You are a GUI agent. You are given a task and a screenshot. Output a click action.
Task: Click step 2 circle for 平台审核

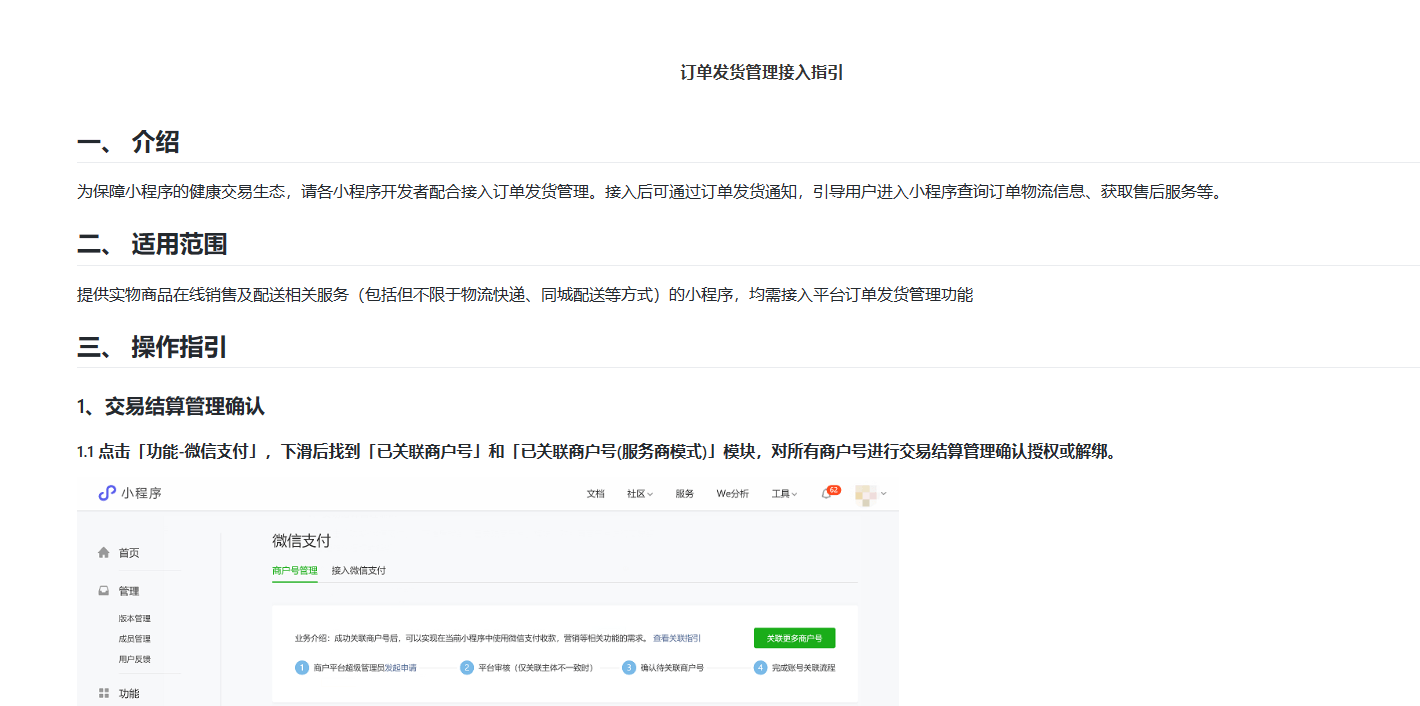pyautogui.click(x=466, y=667)
